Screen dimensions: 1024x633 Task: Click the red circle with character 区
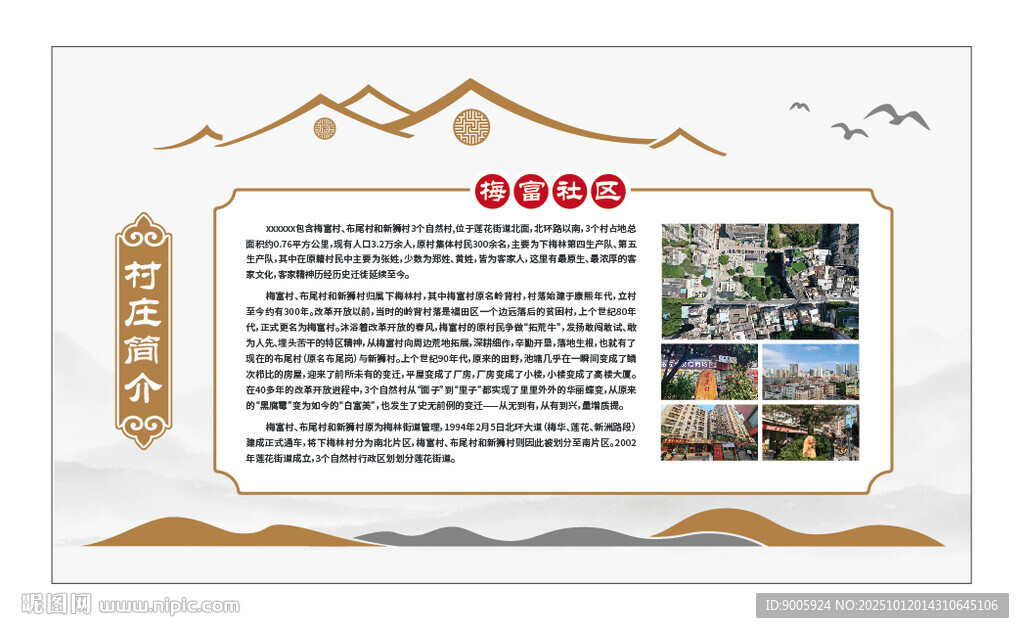tap(607, 191)
